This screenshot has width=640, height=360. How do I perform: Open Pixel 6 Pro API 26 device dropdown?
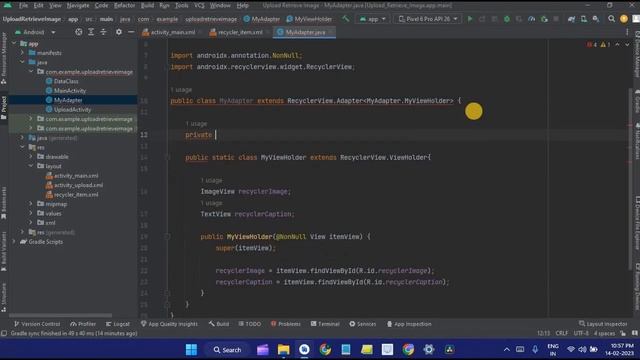pos(427,19)
